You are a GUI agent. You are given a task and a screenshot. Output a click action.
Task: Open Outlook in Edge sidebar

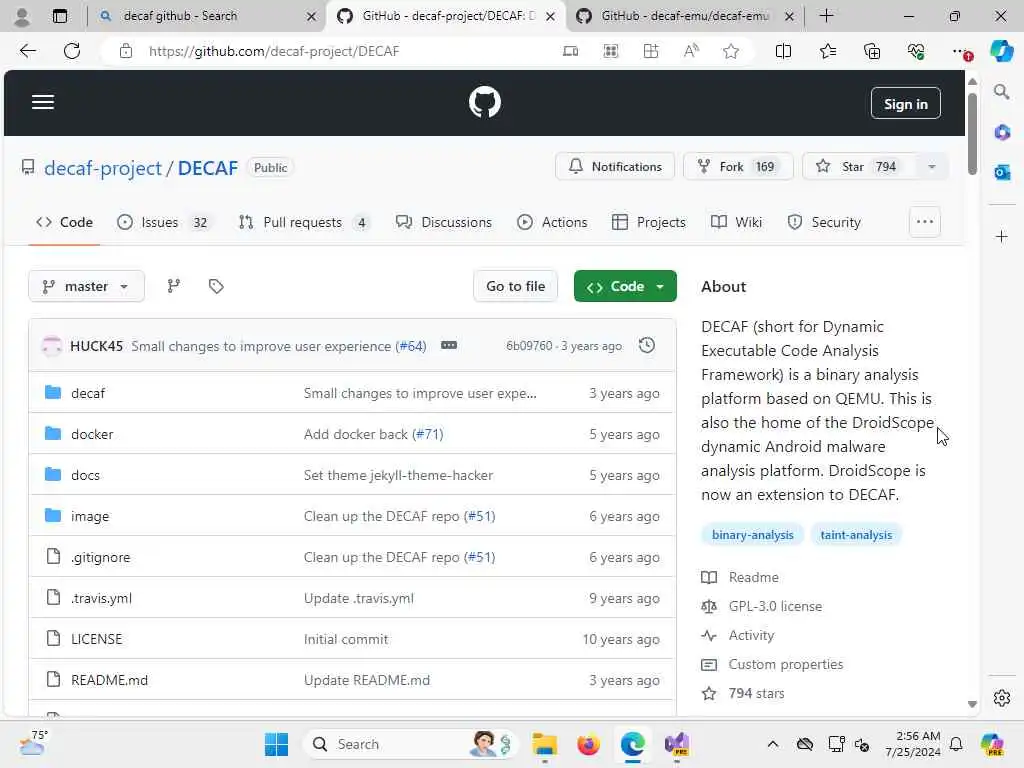click(1001, 172)
